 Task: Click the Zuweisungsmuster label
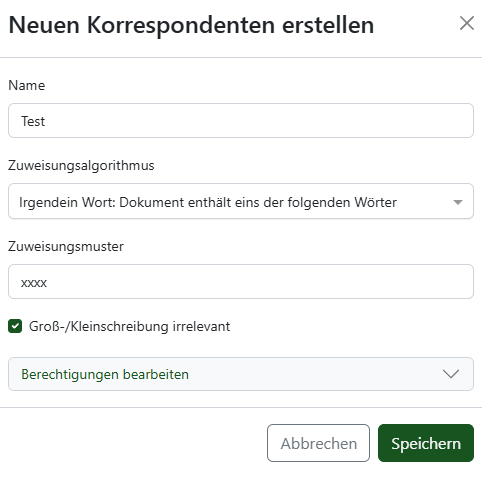pos(66,247)
